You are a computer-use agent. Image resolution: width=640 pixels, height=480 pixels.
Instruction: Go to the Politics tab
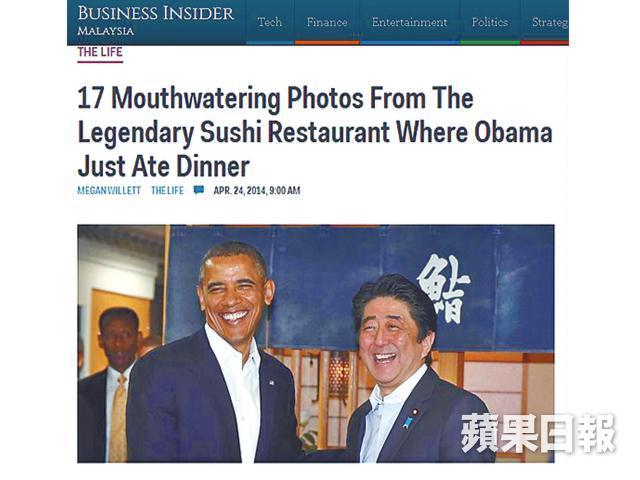coord(490,22)
